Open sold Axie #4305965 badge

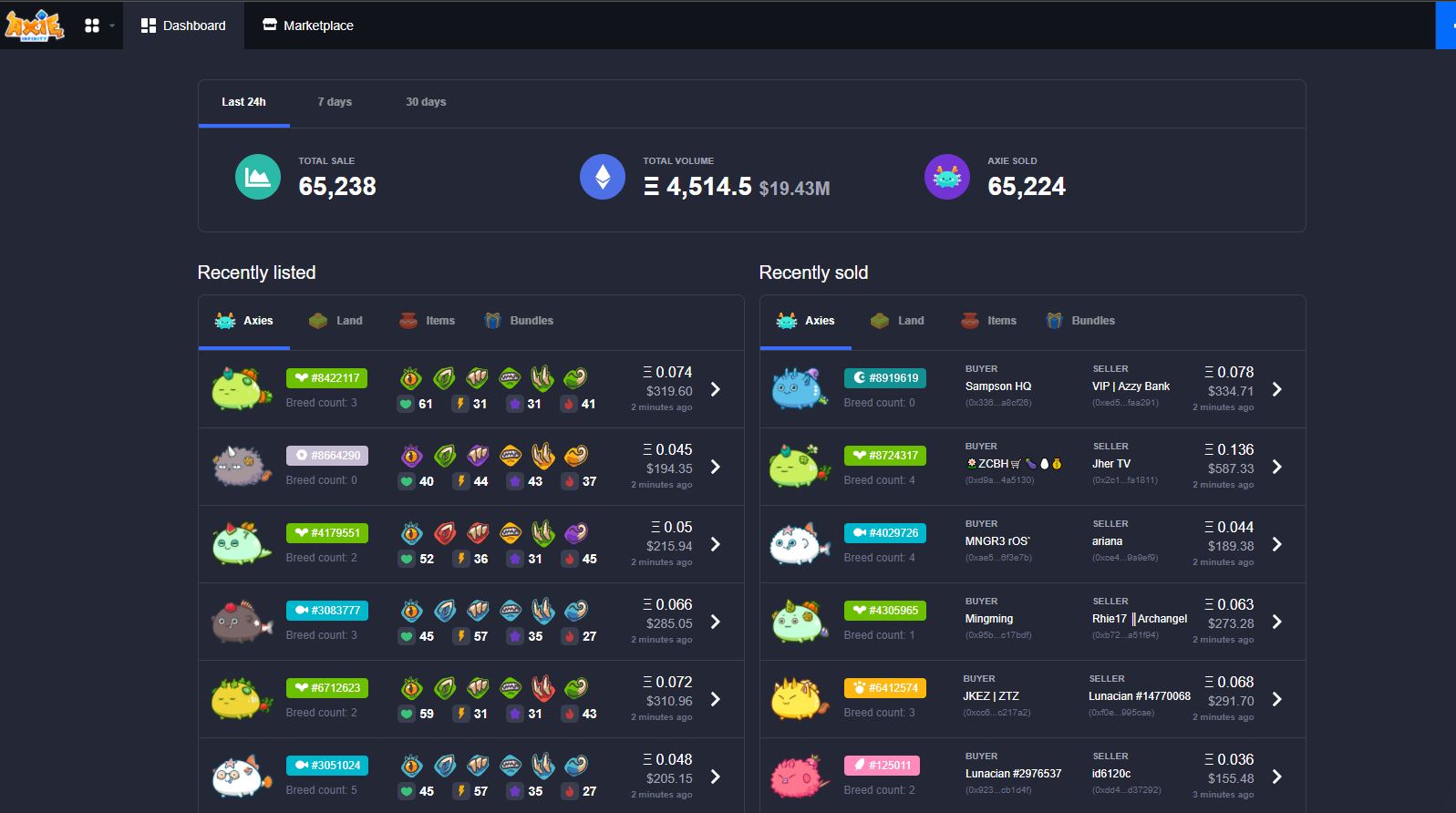pyautogui.click(x=884, y=611)
